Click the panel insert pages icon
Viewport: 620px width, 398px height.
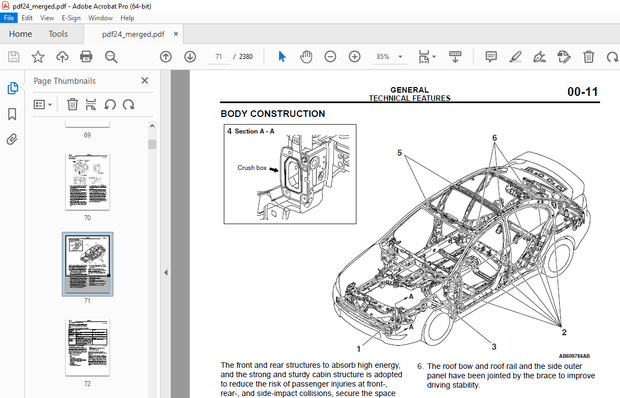coord(91,104)
